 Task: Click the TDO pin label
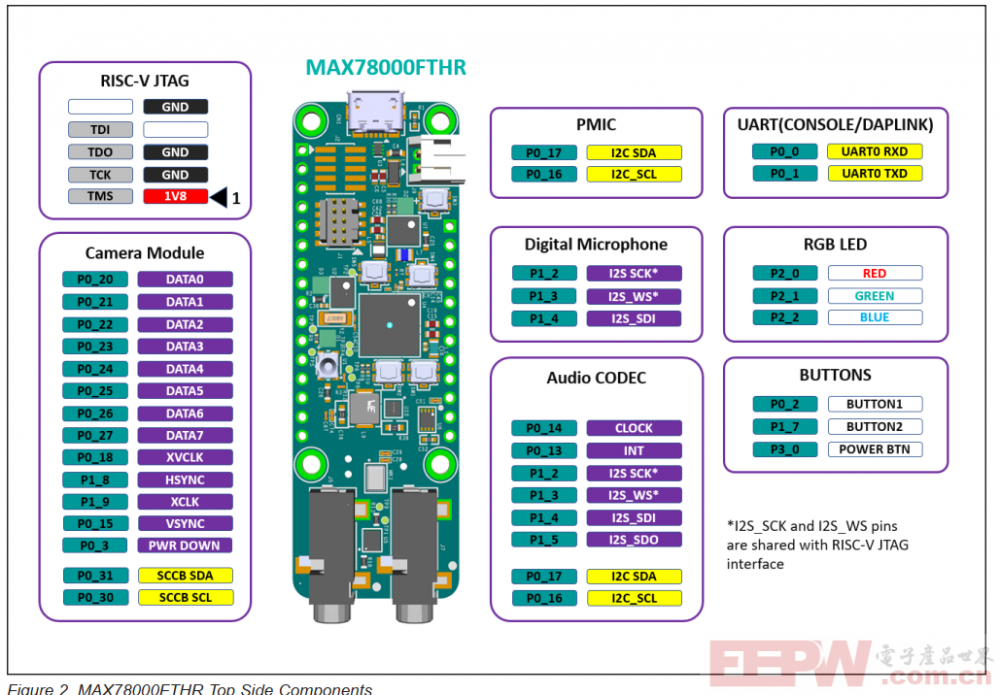point(100,152)
